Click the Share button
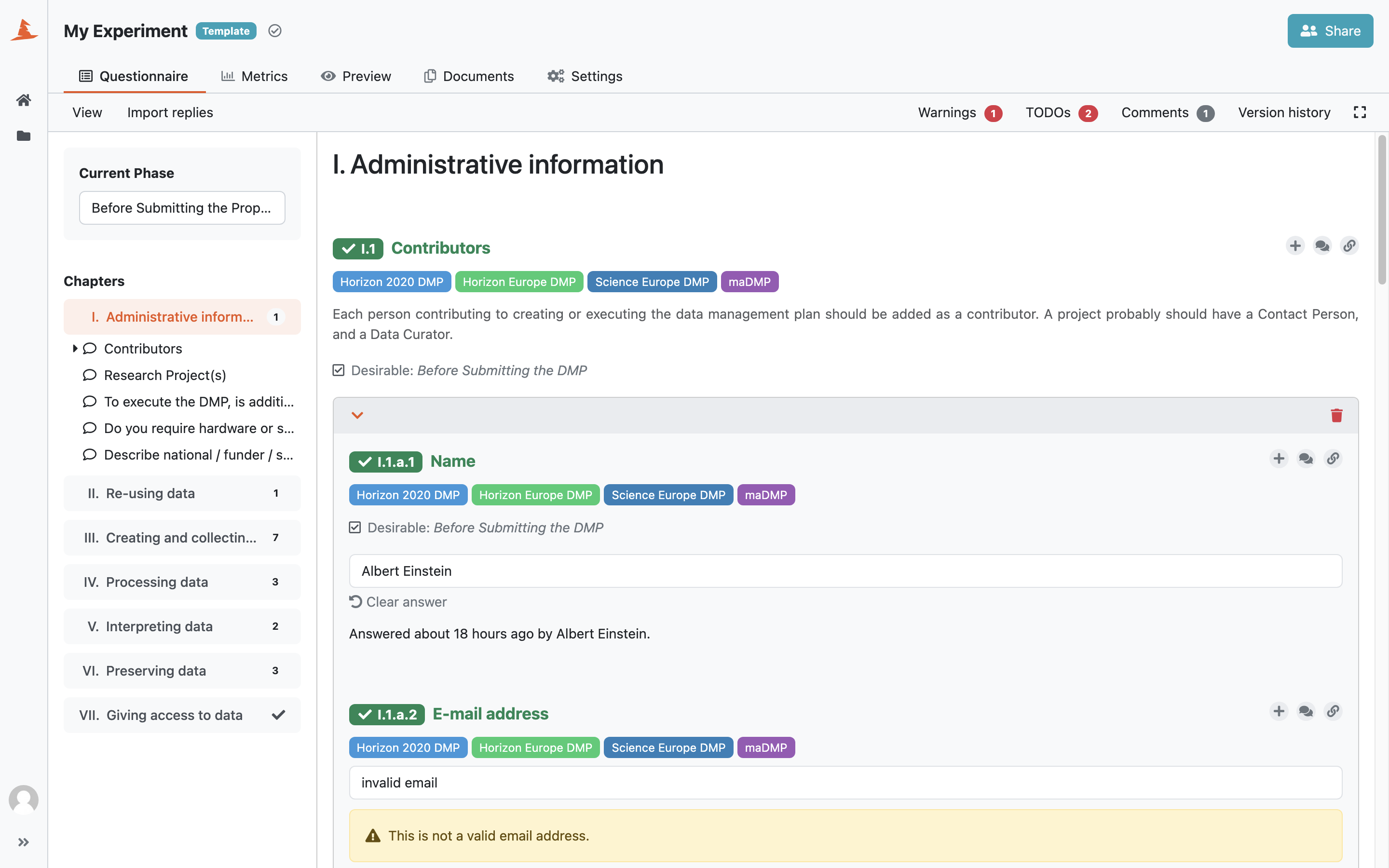The height and width of the screenshot is (868, 1389). 1330,31
